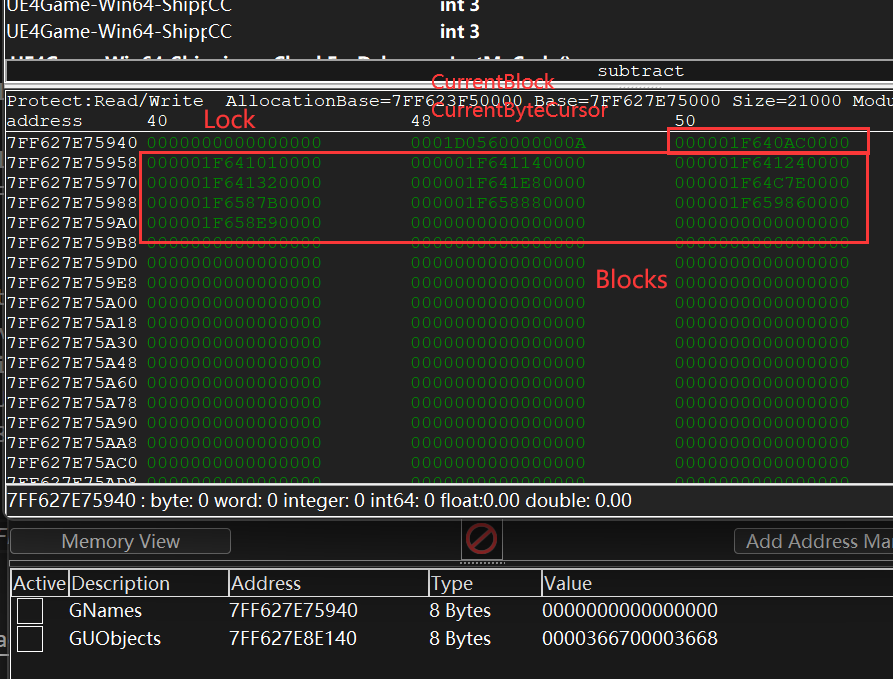Image resolution: width=893 pixels, height=679 pixels.
Task: Click the red delete-all-addresses icon
Action: pyautogui.click(x=481, y=540)
